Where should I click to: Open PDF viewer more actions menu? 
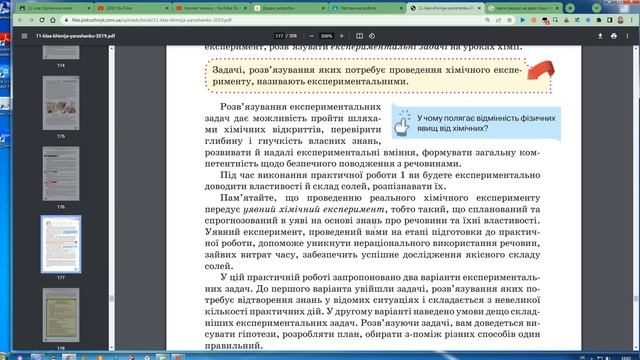pyautogui.click(x=627, y=36)
